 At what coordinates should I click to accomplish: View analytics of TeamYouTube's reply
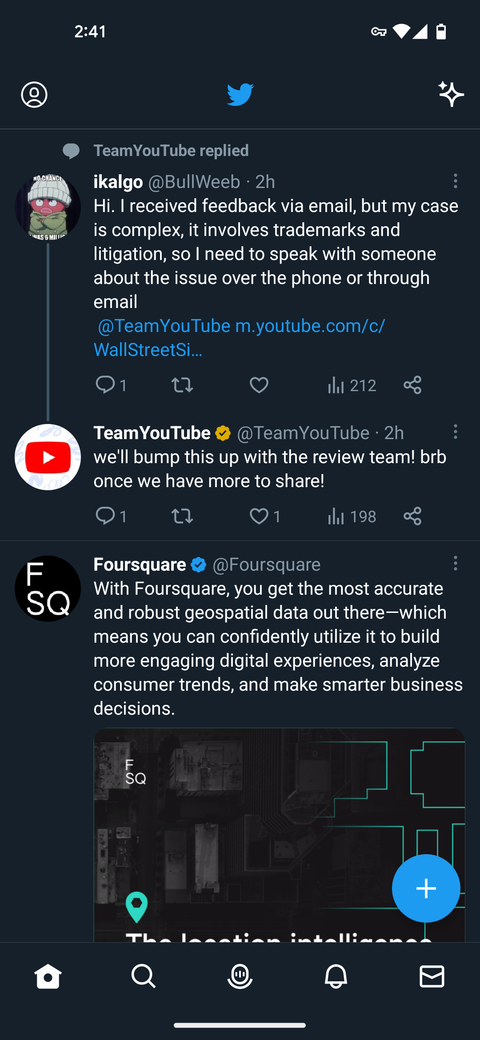pyautogui.click(x=352, y=516)
